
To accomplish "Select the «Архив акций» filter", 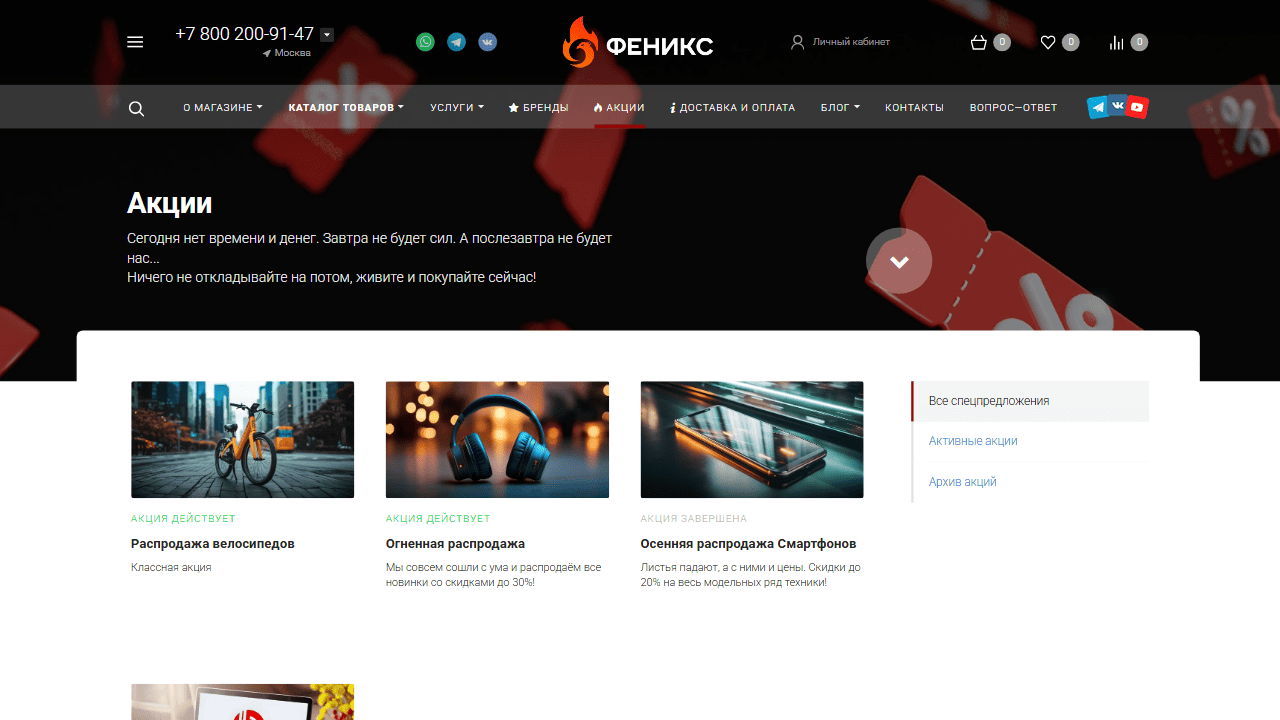I will [x=962, y=482].
